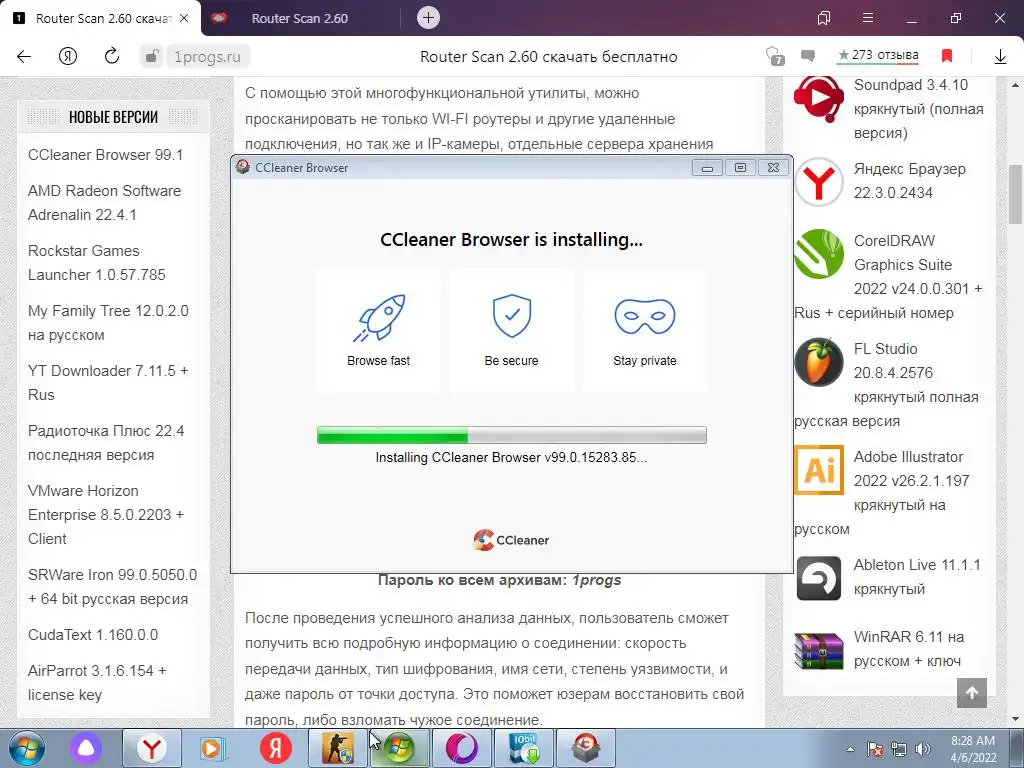Click the volume speaker tray icon
This screenshot has height=768, width=1024.
pos(923,749)
